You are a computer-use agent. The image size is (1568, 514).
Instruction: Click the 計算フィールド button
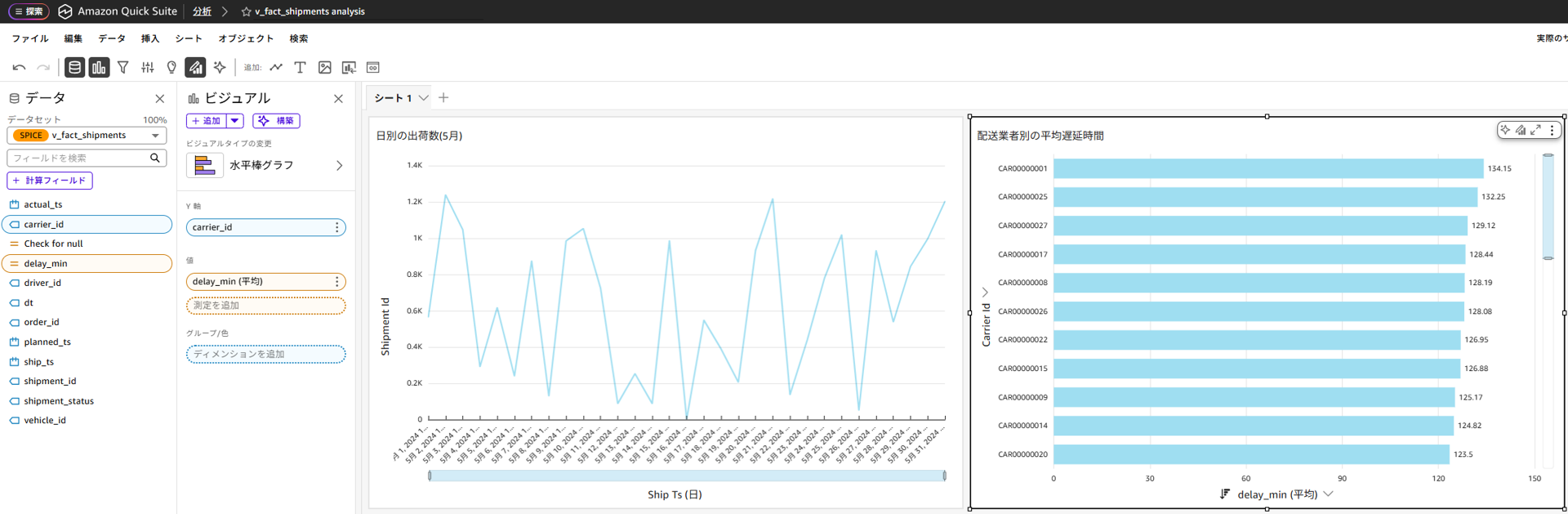50,181
